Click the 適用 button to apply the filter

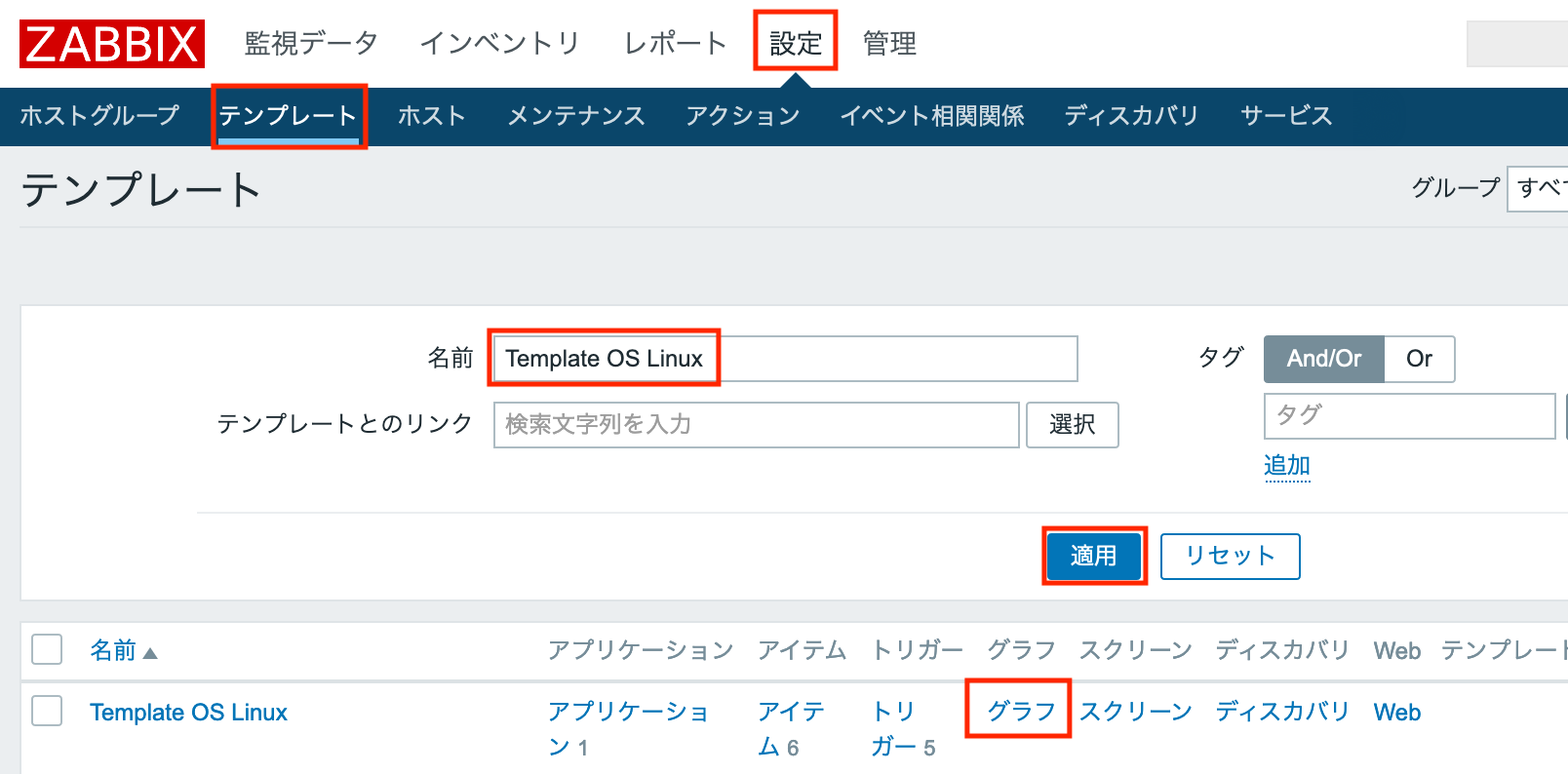tap(1093, 556)
